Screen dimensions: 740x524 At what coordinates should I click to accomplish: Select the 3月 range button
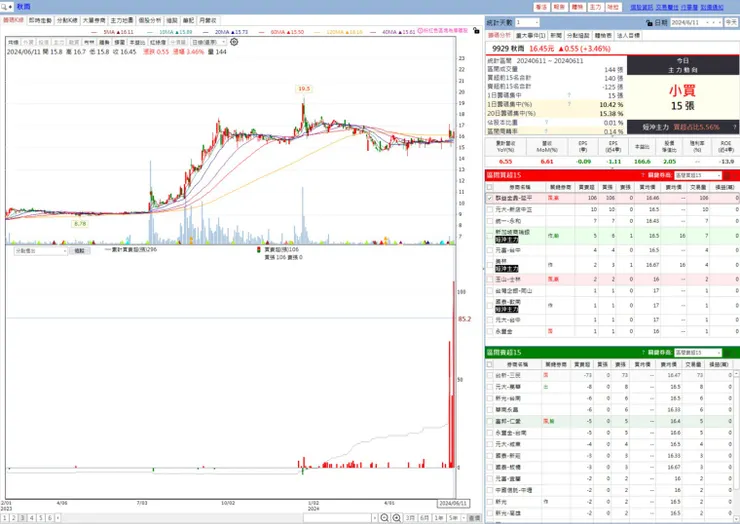[x=410, y=518]
